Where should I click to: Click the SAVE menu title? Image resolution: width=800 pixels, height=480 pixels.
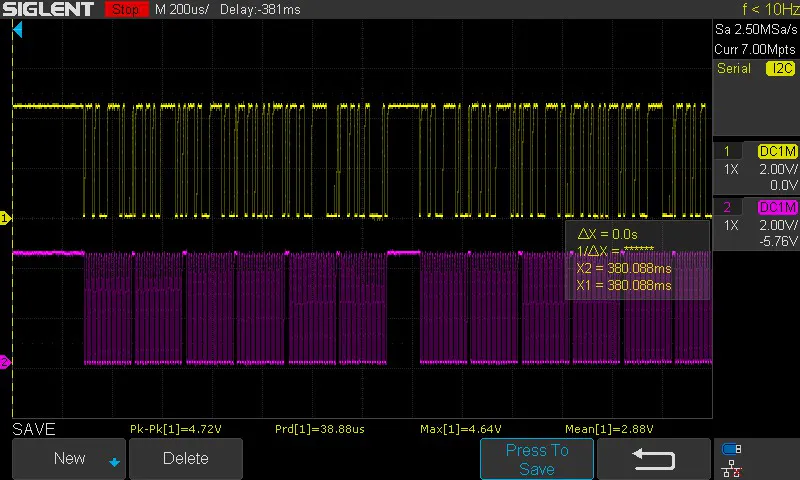point(34,429)
